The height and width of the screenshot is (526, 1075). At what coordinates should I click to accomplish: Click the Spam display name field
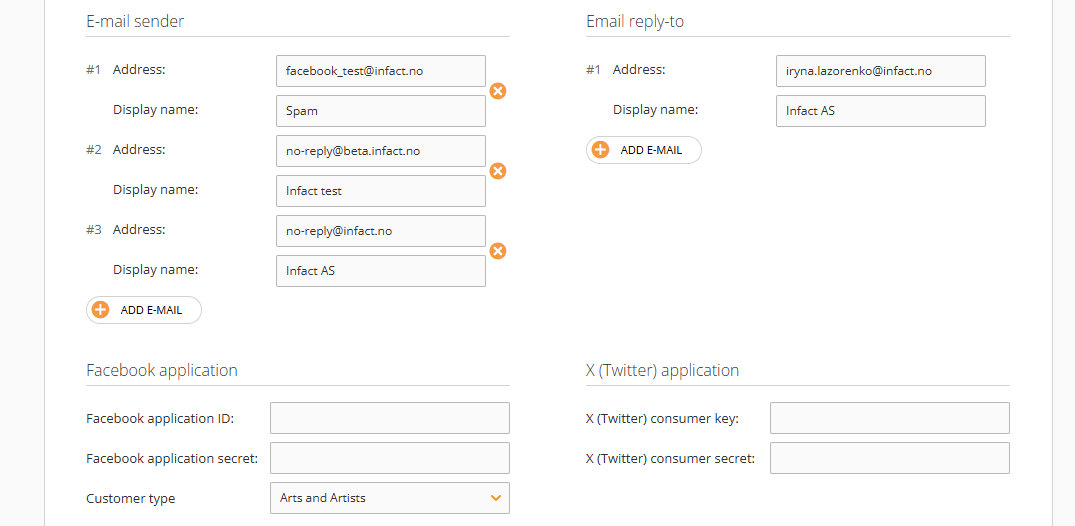click(381, 111)
